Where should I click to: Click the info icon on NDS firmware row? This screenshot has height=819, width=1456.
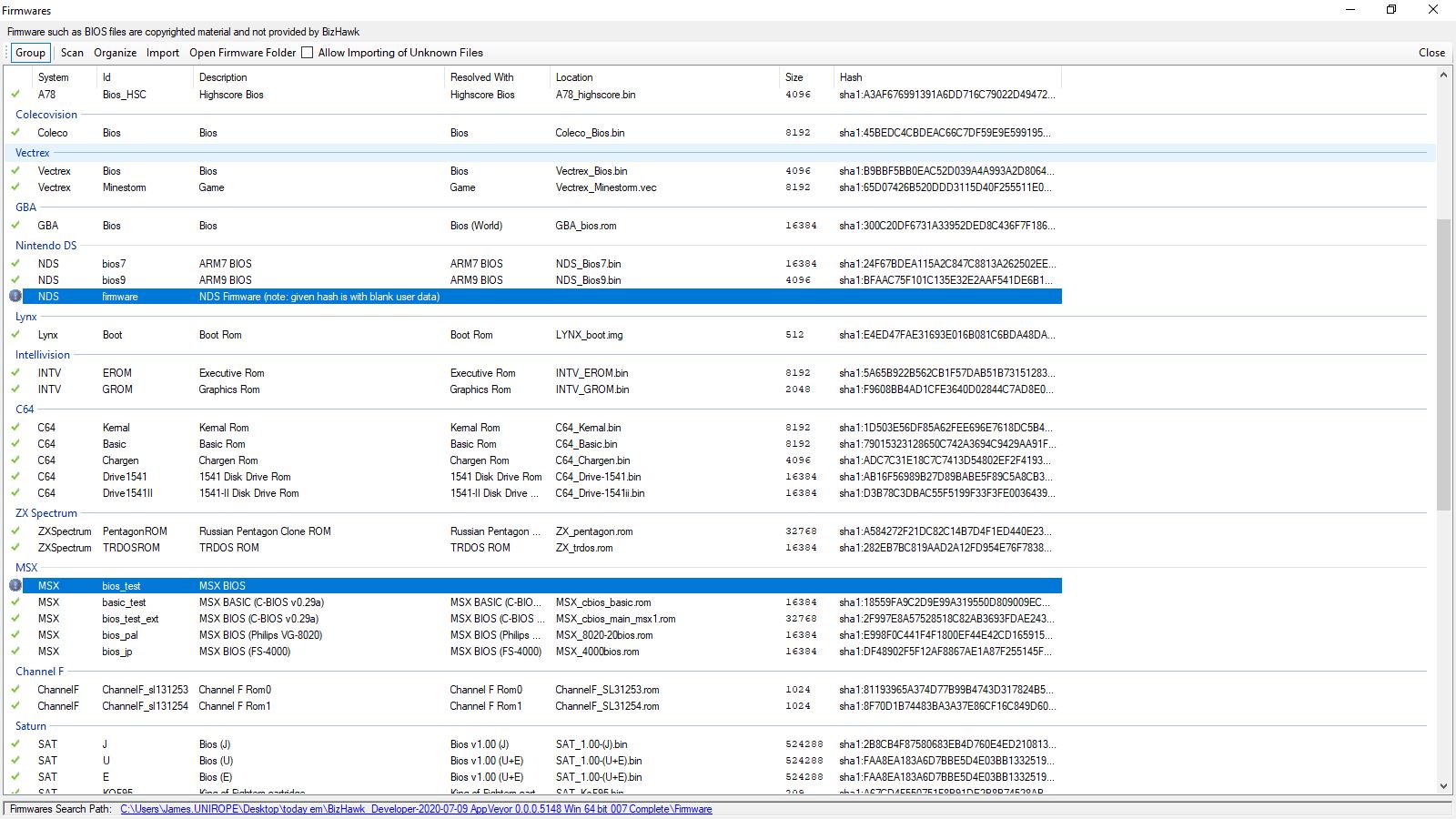click(15, 297)
